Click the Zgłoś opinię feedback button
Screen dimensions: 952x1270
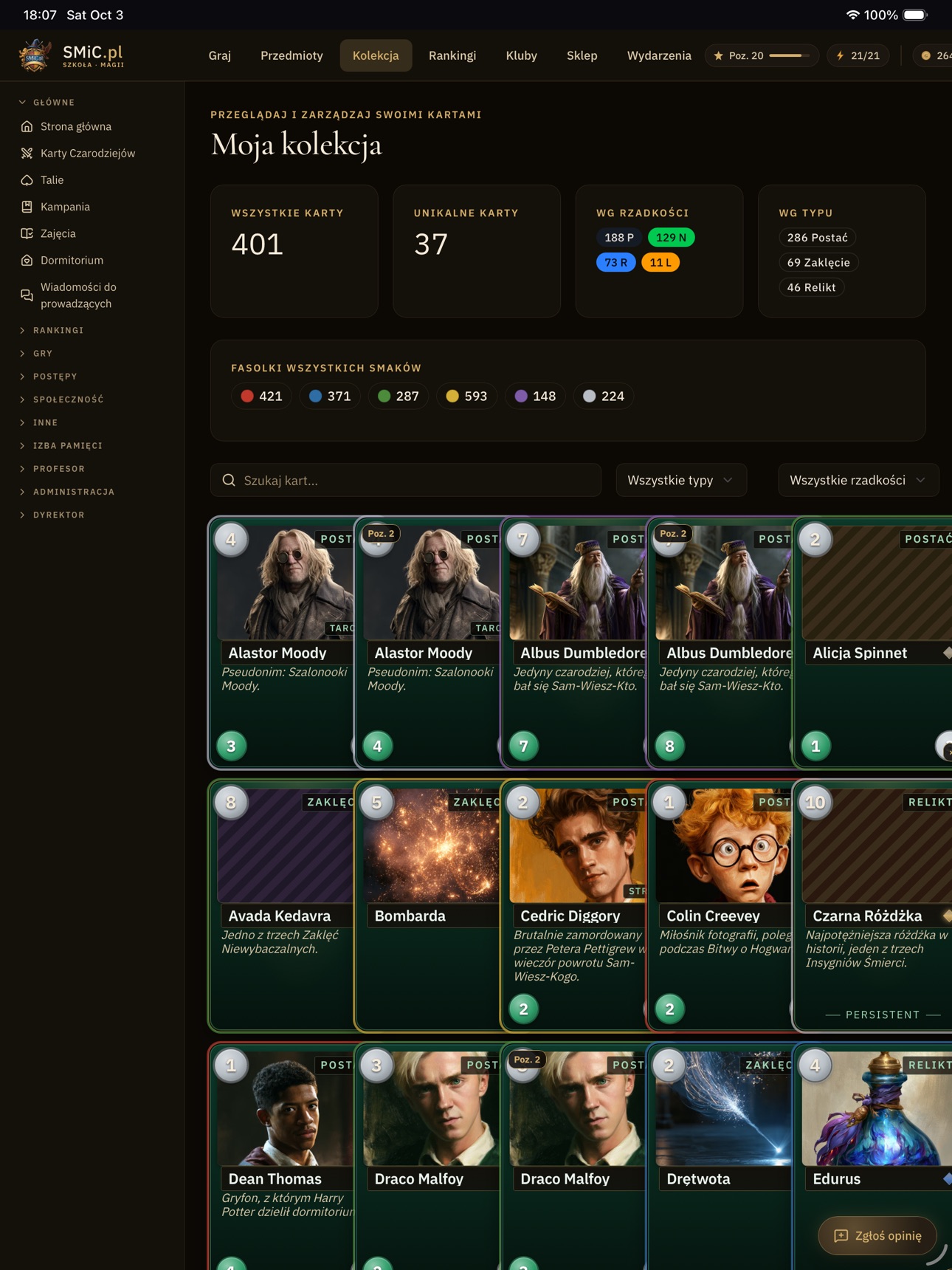(877, 1235)
